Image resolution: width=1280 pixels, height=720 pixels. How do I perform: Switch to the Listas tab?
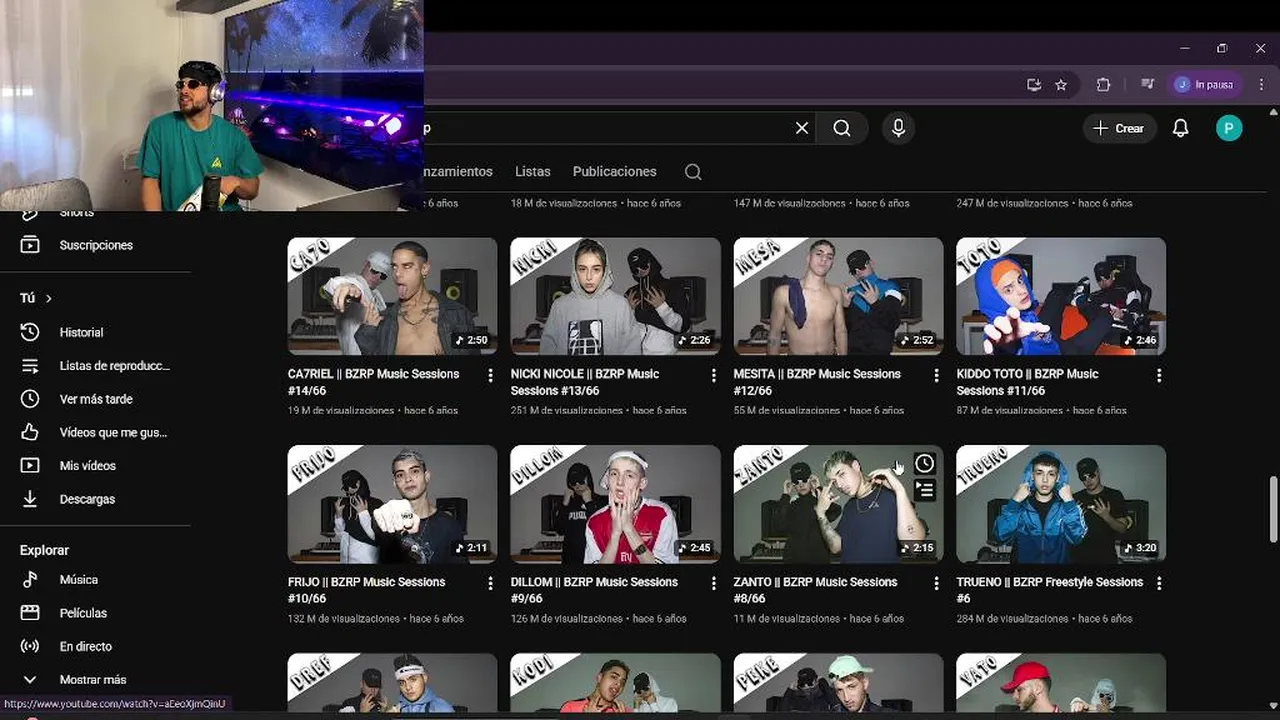[x=533, y=172]
